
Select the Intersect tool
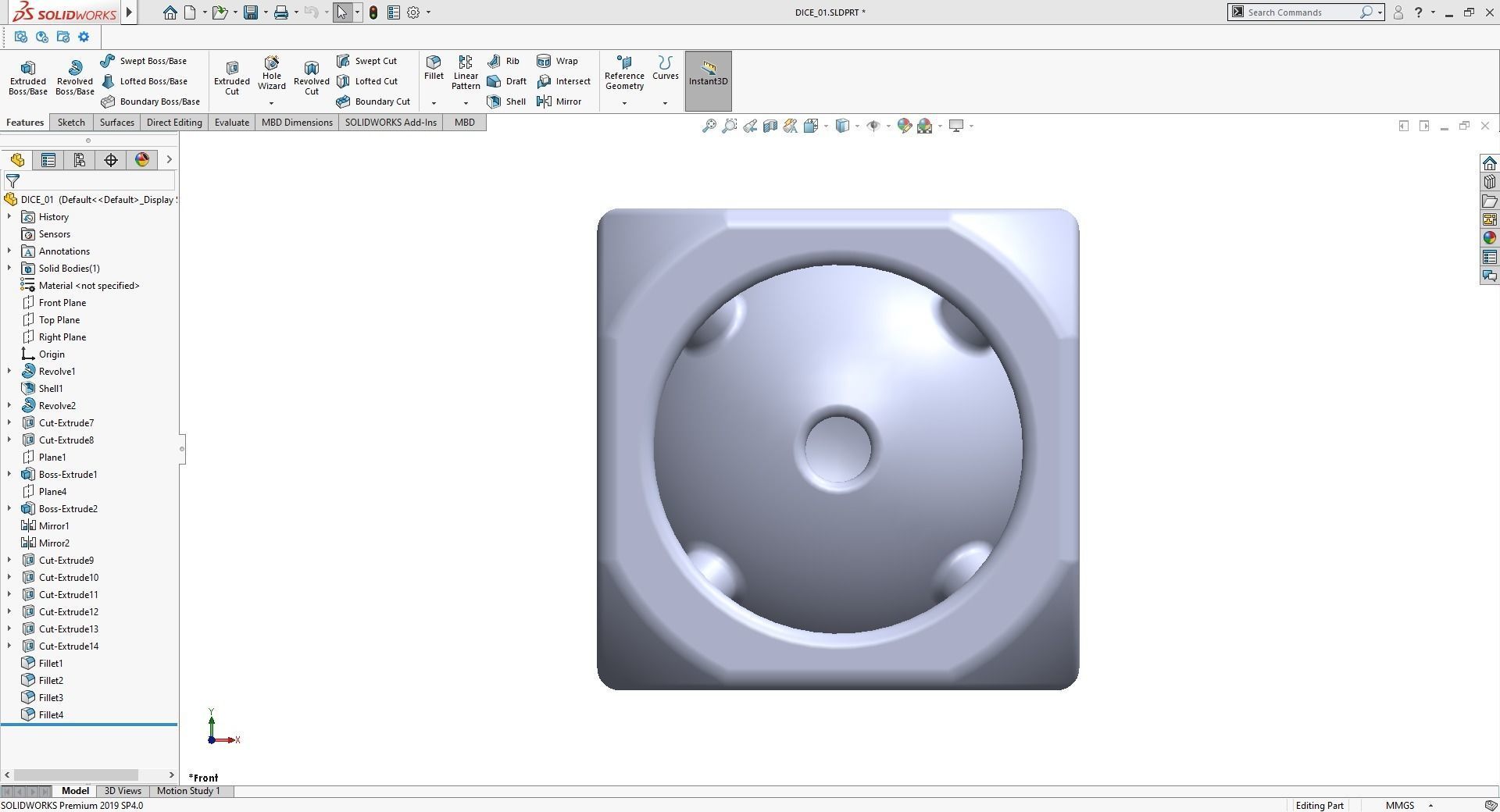coord(564,81)
